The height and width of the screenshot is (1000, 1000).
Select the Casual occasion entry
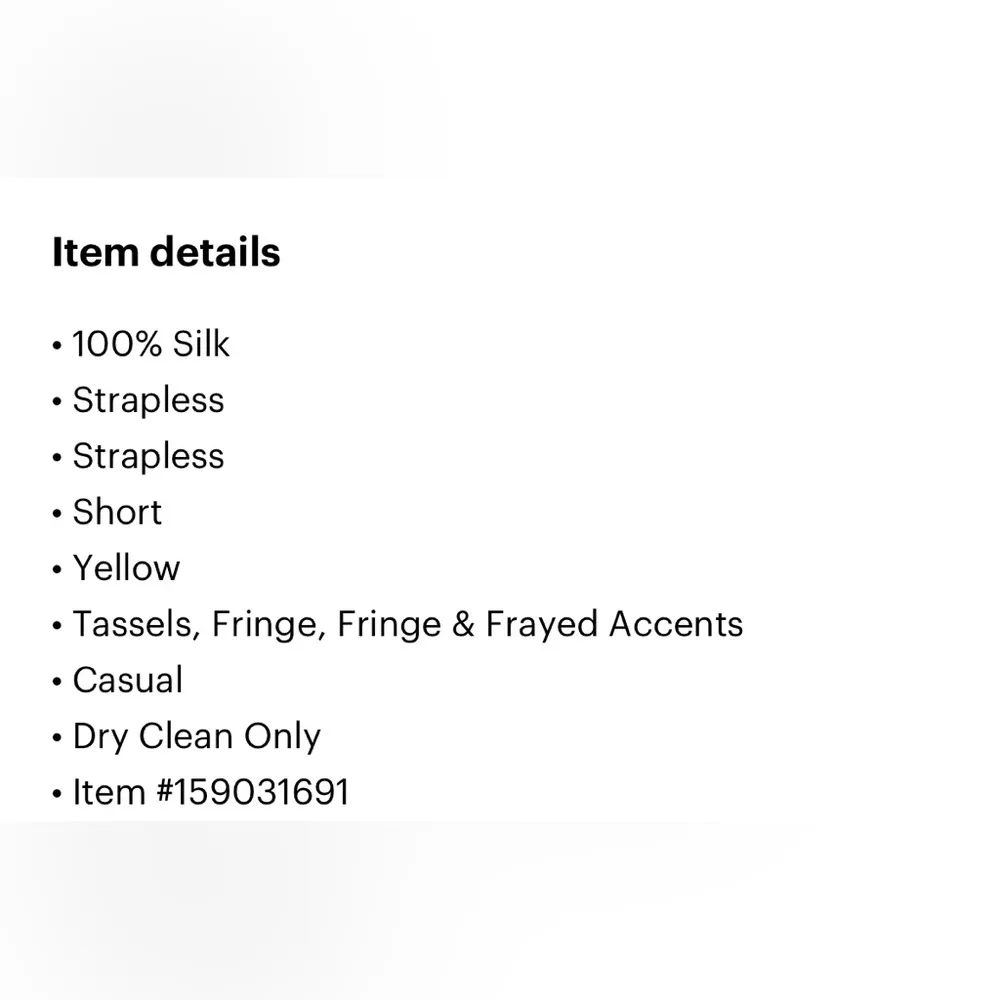click(x=128, y=680)
